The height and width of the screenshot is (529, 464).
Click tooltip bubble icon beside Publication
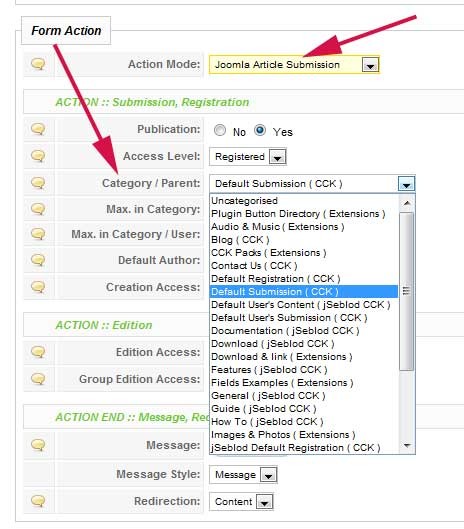38,129
